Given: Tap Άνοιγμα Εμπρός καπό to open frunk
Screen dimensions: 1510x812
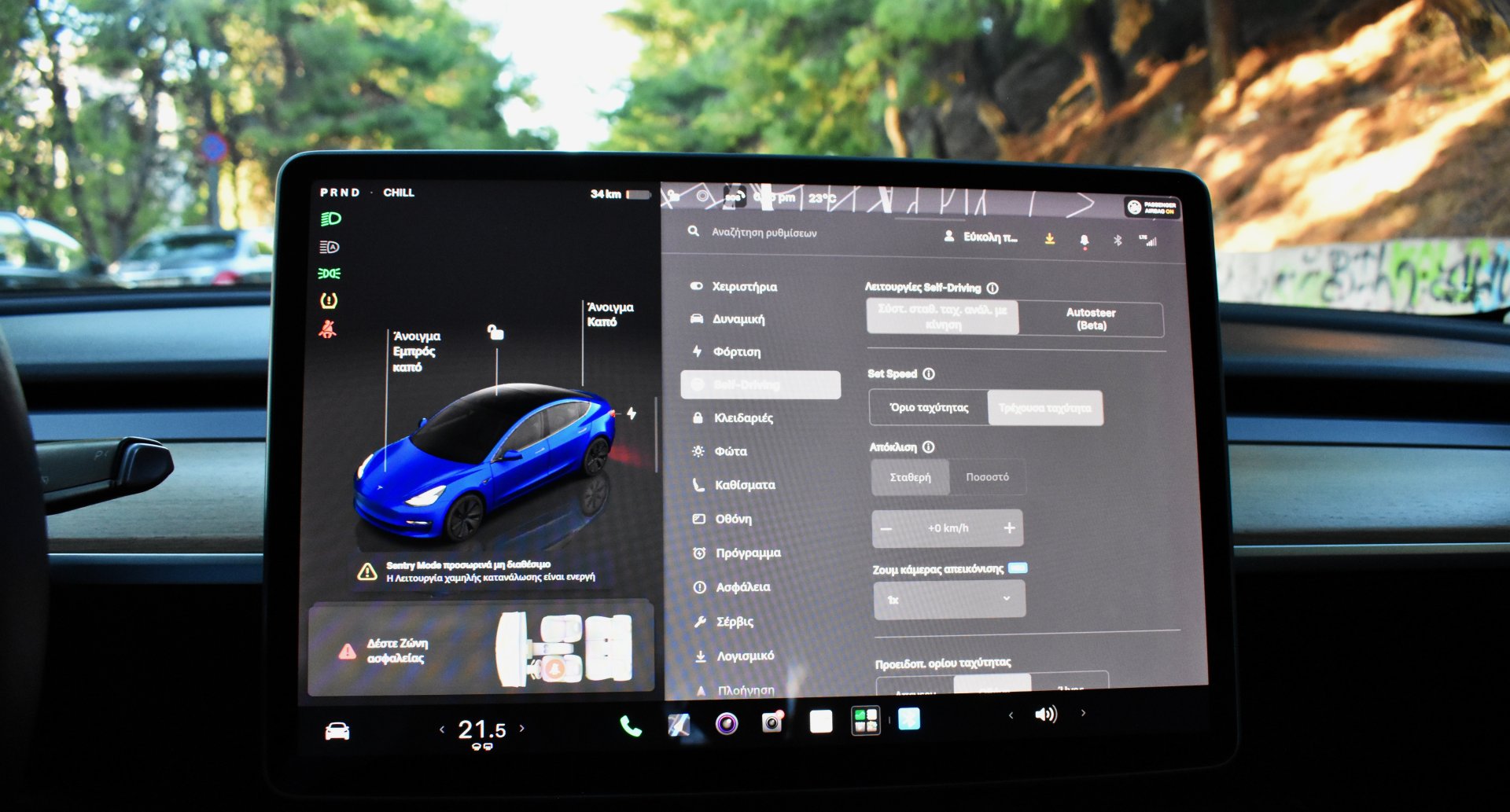Looking at the screenshot, I should [415, 351].
